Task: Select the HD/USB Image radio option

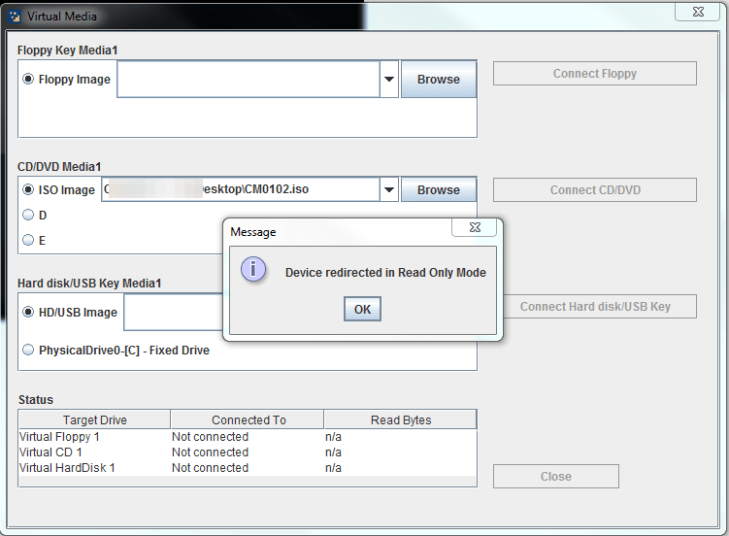Action: pyautogui.click(x=28, y=312)
